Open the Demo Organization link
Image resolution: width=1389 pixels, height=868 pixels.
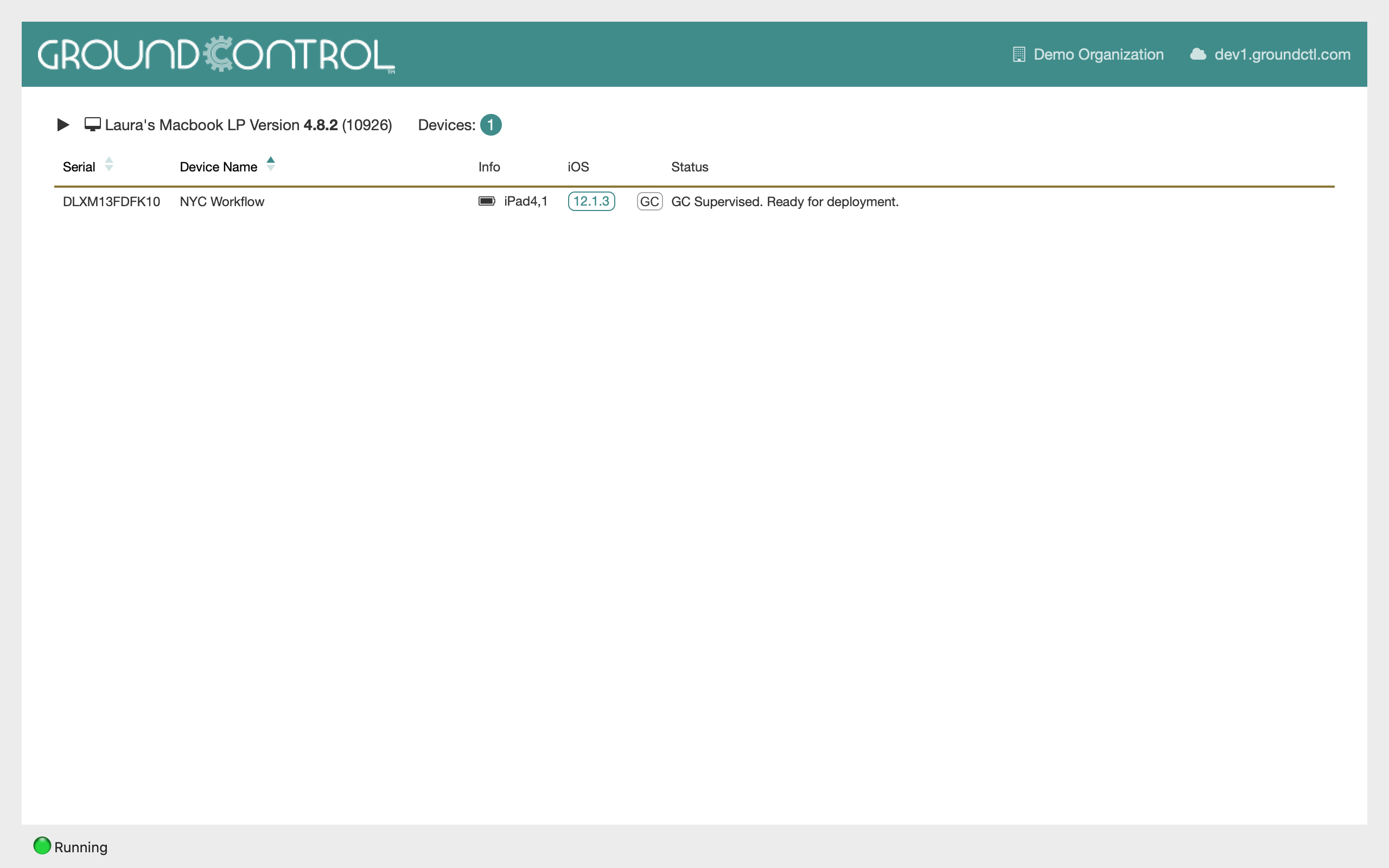point(1098,55)
